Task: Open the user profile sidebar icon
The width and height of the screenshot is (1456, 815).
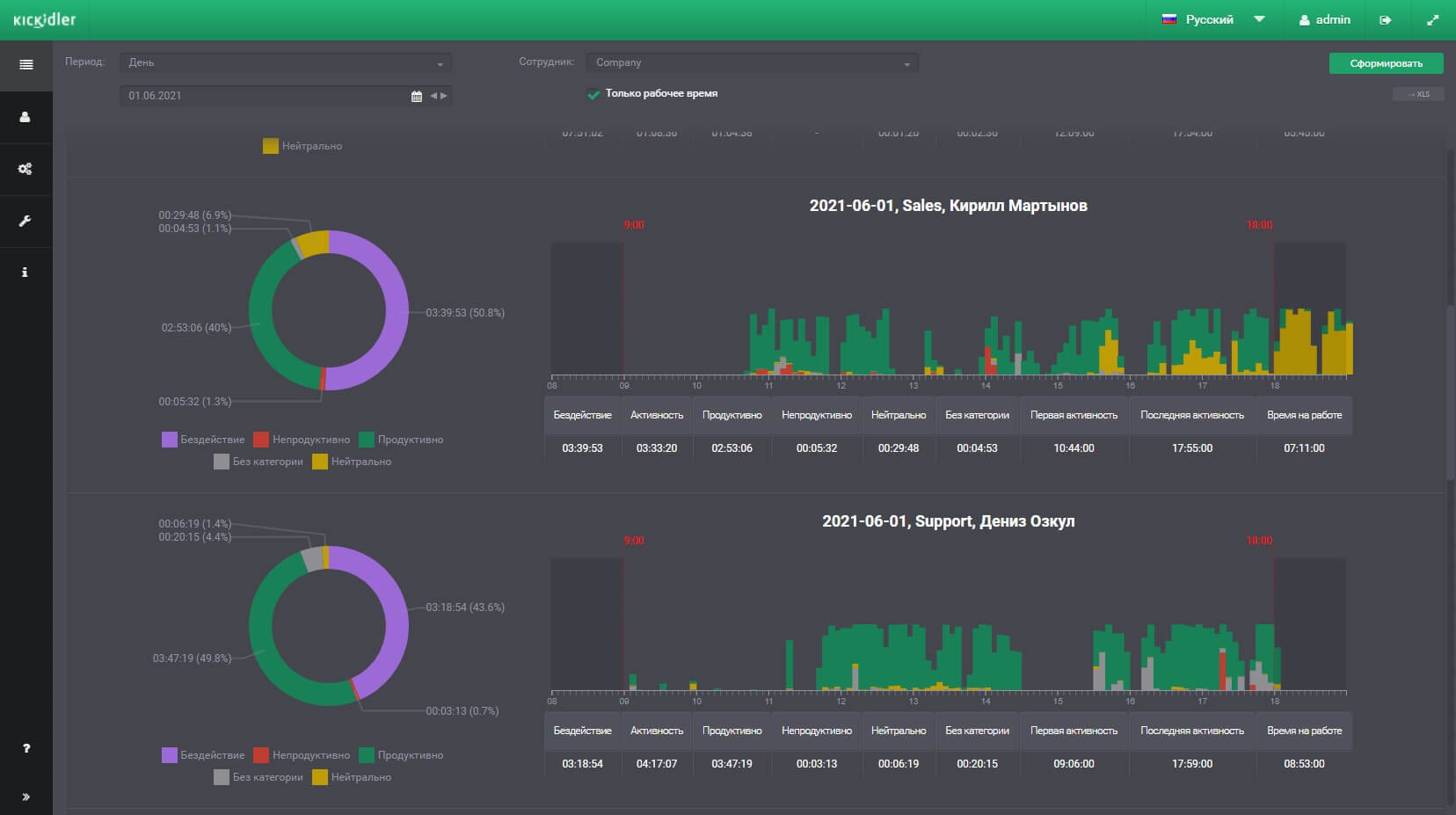Action: click(x=25, y=117)
